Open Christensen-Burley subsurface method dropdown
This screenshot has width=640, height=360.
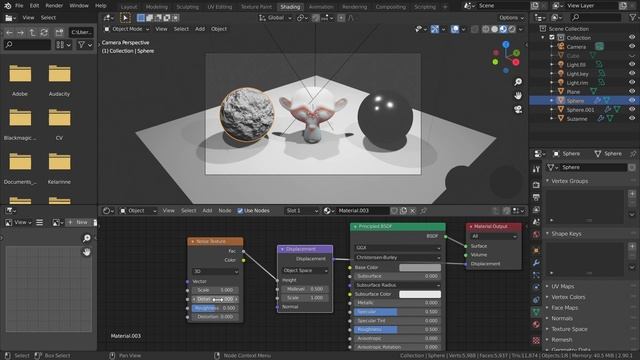click(x=398, y=258)
